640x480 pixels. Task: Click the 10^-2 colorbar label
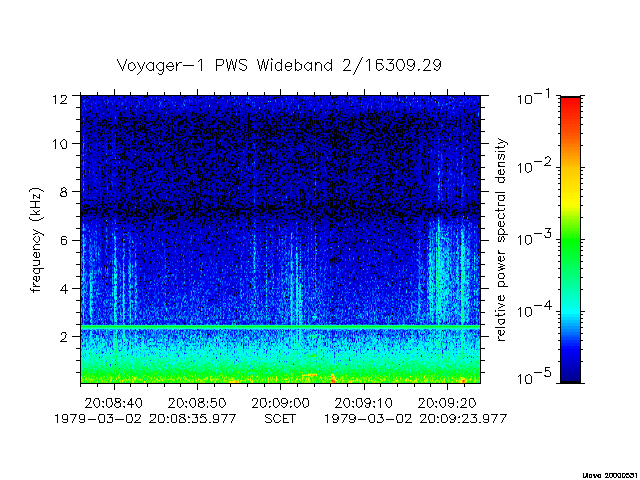535,166
